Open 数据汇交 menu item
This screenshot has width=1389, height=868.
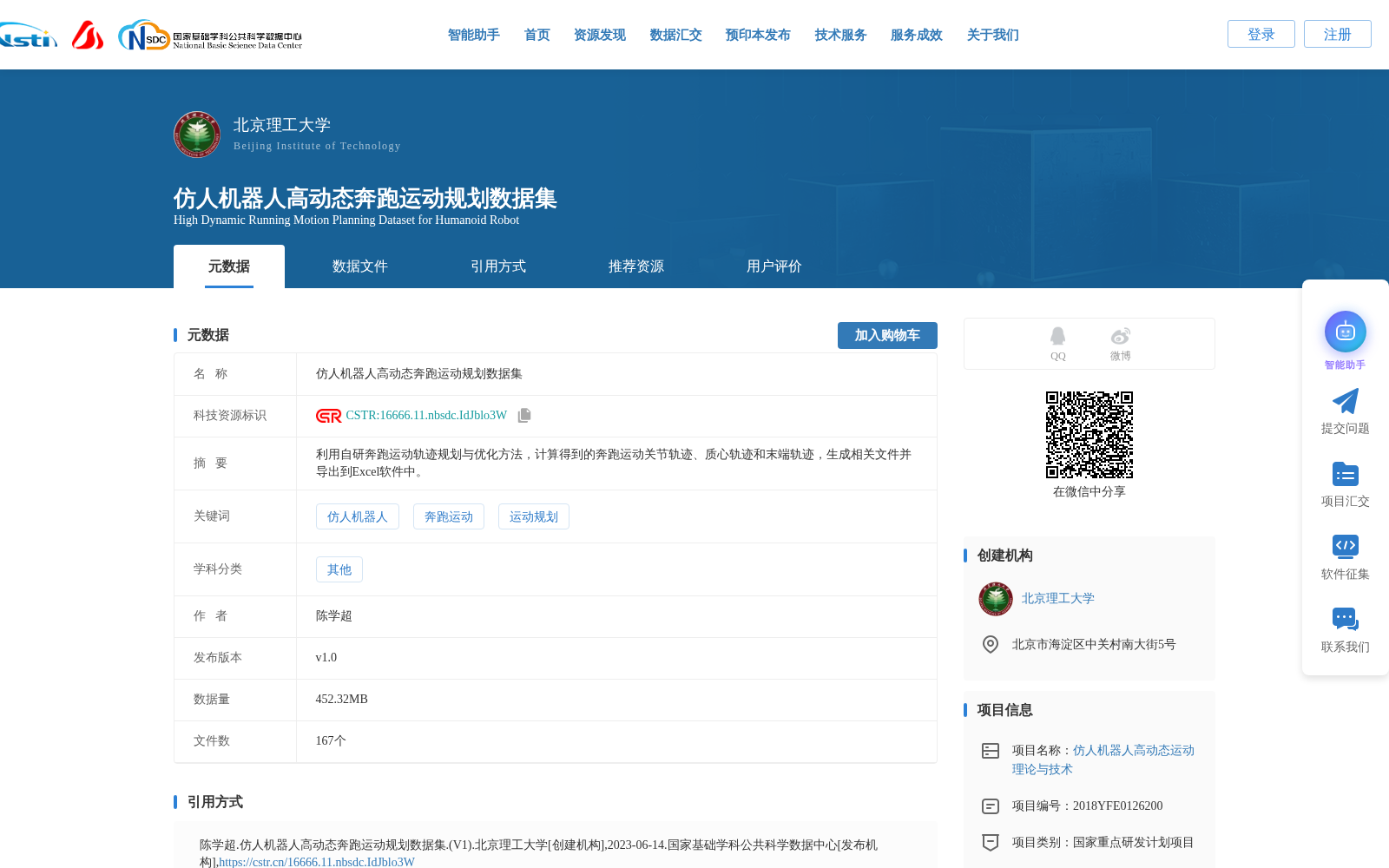(x=676, y=35)
